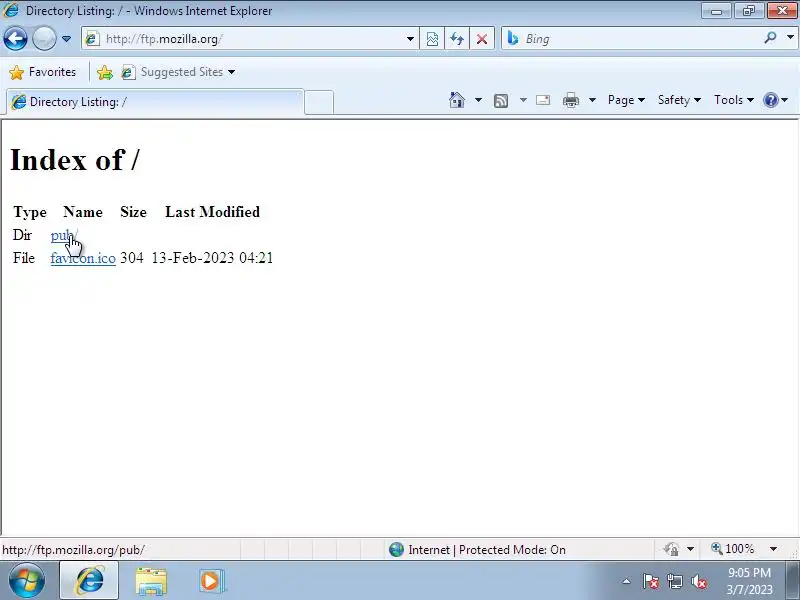
Task: Go back using the Back arrow button
Action: click(15, 39)
